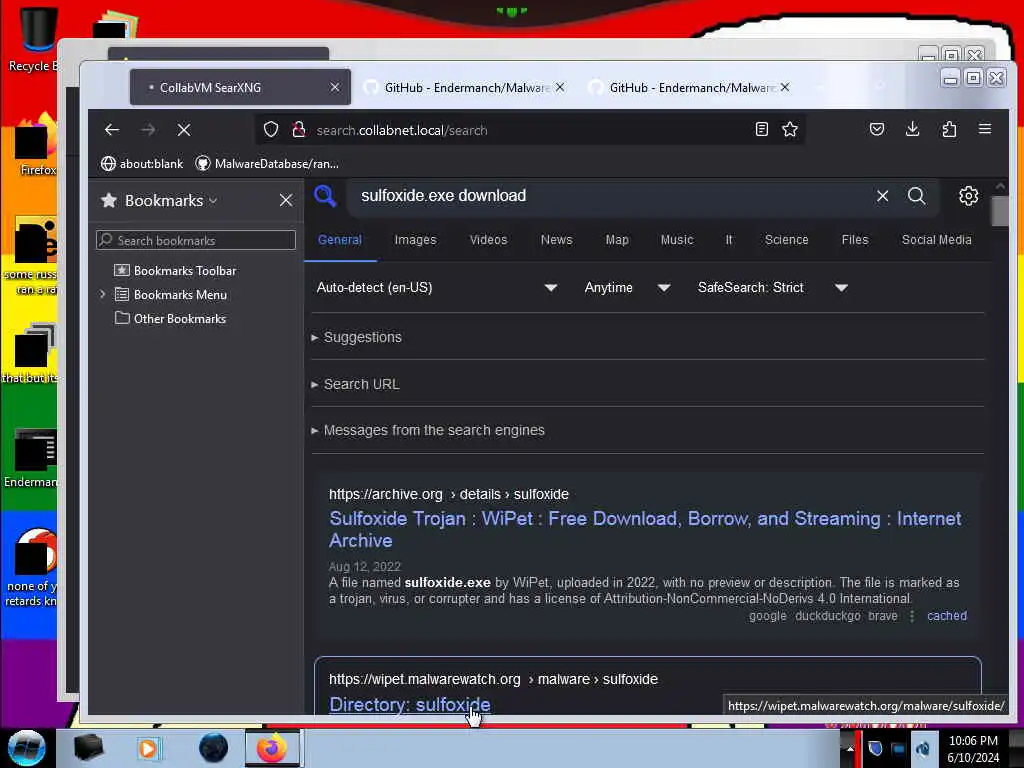The width and height of the screenshot is (1024, 768).
Task: Open cached version of archive.org result
Action: pos(947,616)
